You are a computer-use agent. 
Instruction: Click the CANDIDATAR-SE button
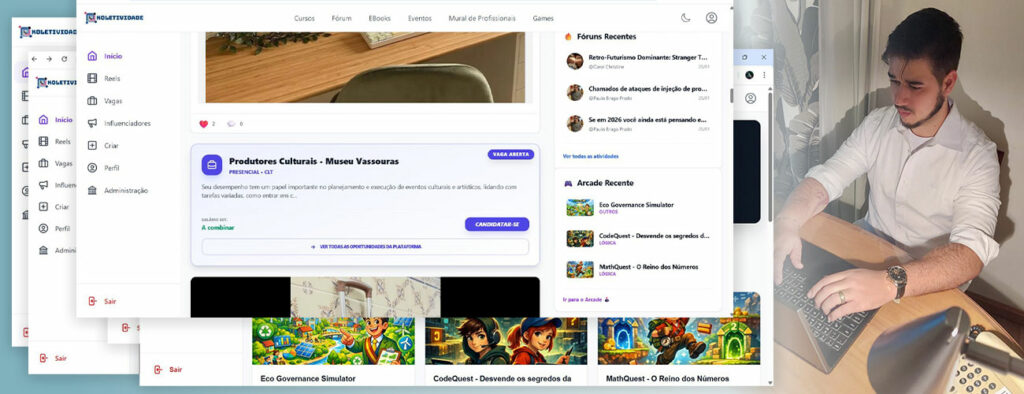(497, 224)
